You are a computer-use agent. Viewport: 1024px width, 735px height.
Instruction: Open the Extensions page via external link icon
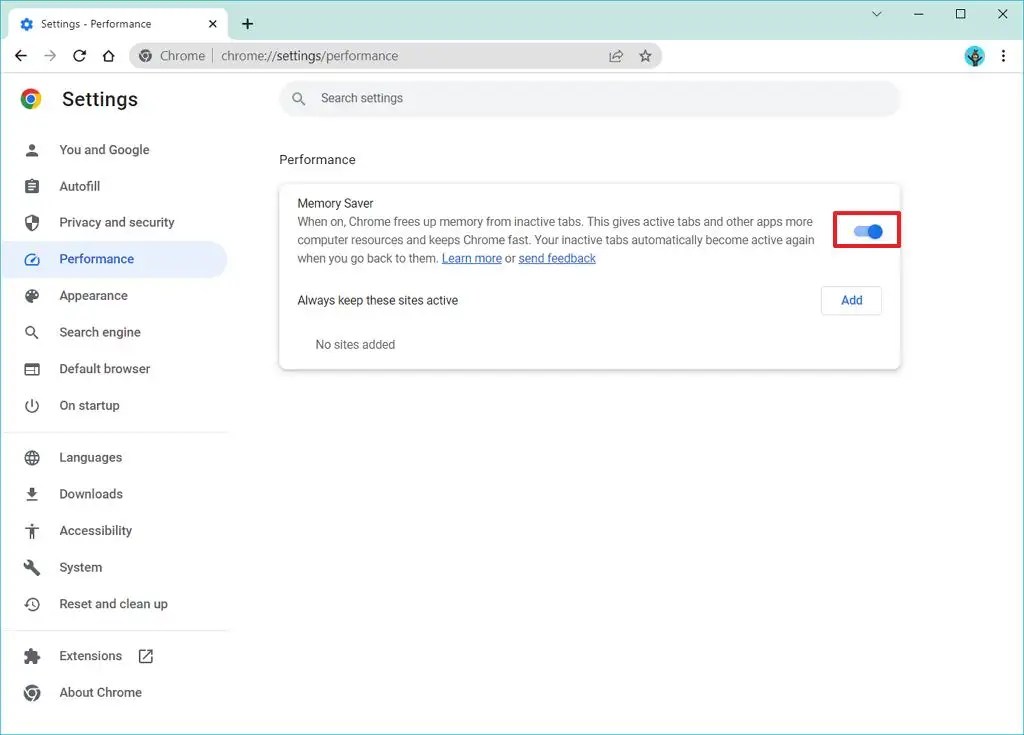tap(145, 656)
